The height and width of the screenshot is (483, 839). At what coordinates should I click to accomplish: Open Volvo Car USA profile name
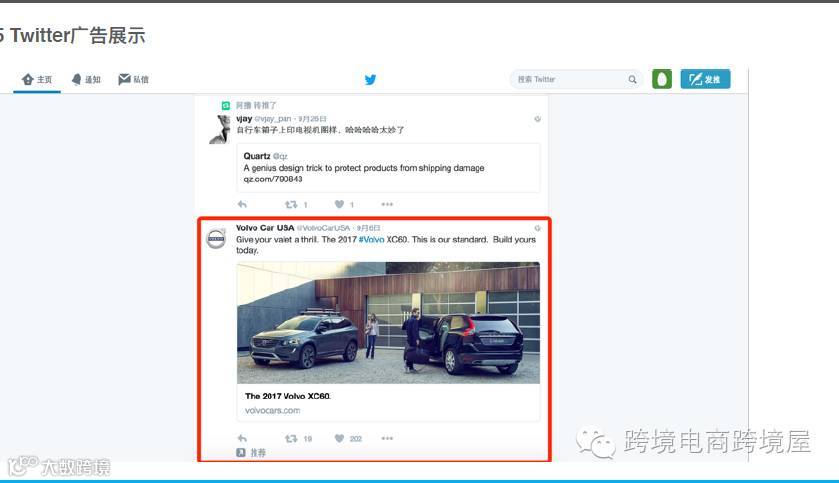[x=265, y=228]
